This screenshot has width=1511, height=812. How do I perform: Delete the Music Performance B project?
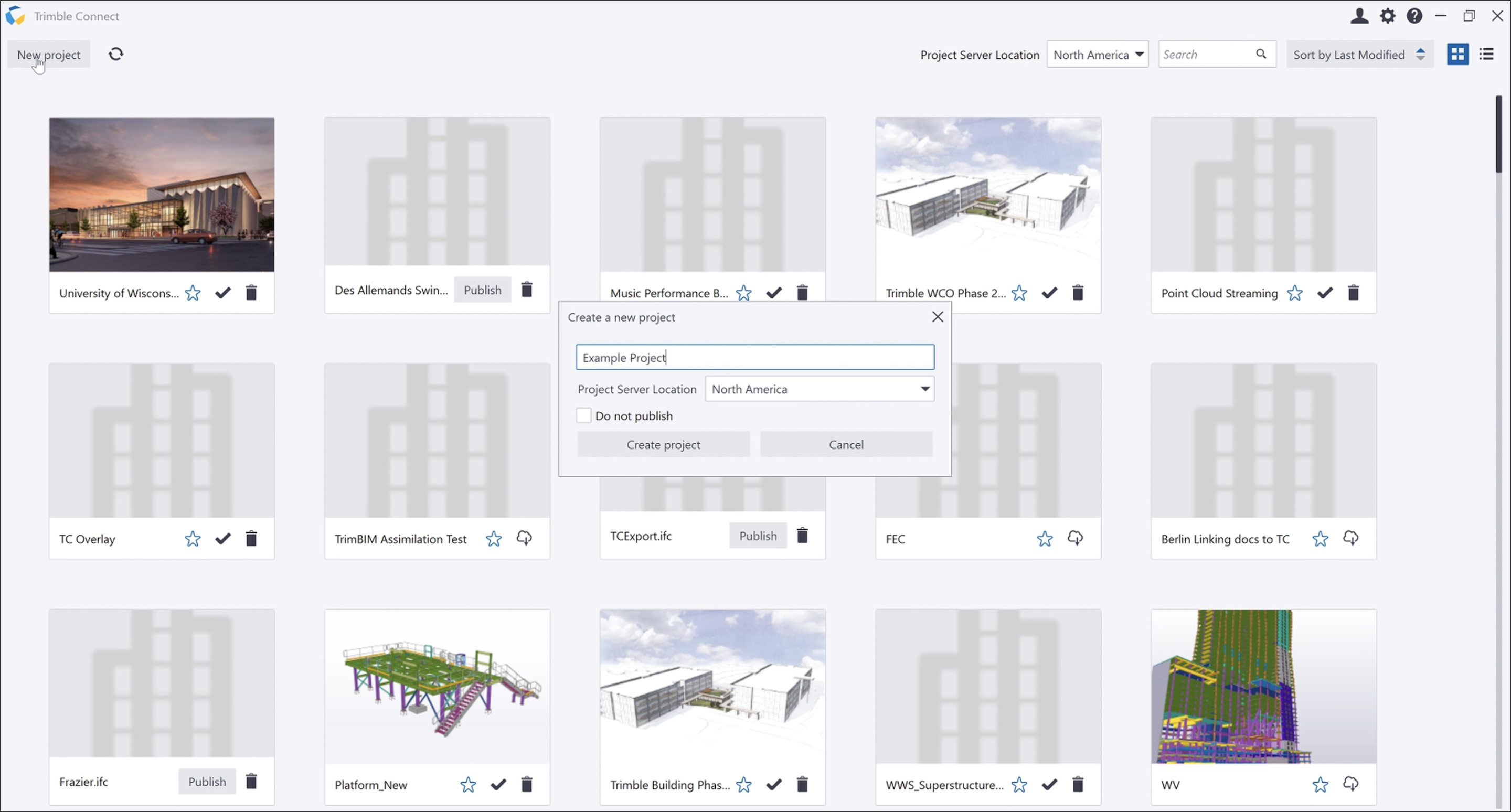click(802, 292)
